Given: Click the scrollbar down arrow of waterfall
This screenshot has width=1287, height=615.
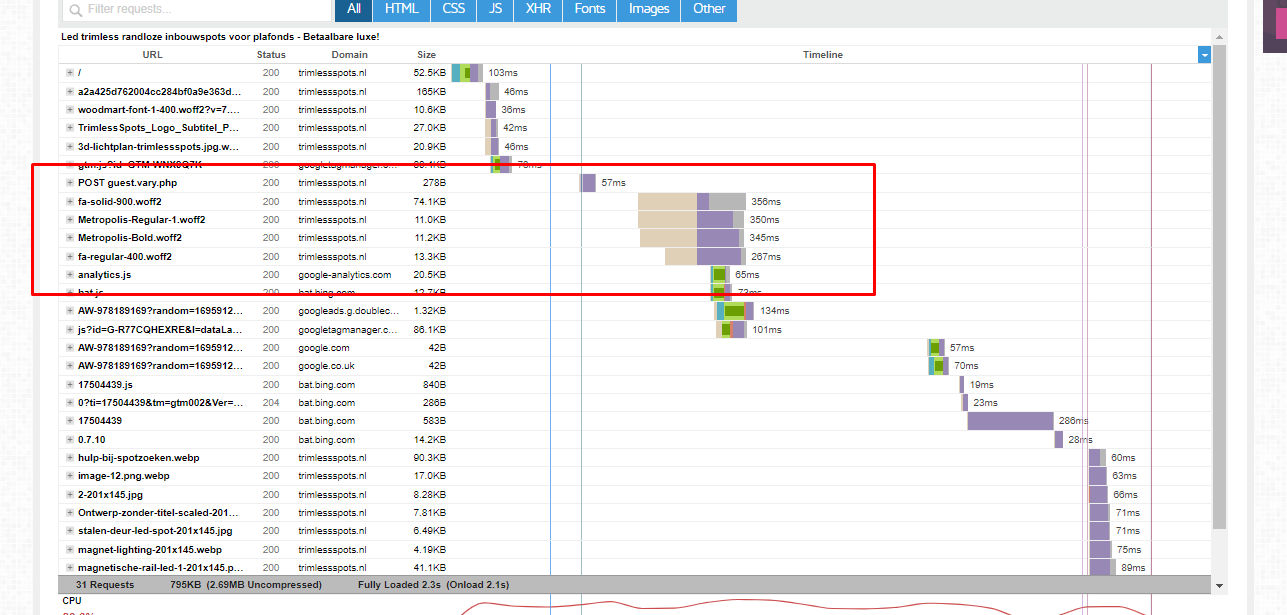Looking at the screenshot, I should pos(1219,585).
